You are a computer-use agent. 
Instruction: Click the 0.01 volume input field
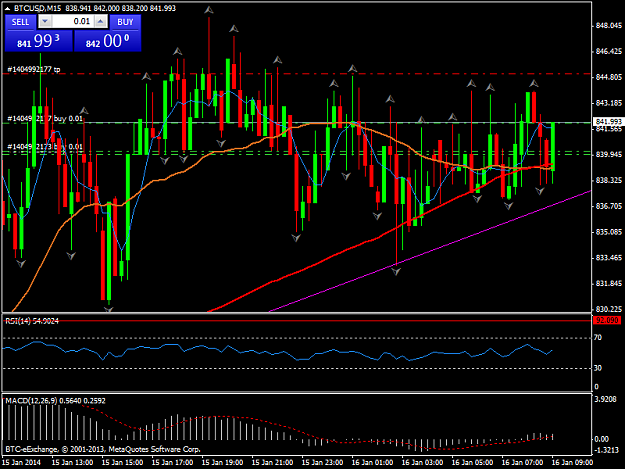73,22
